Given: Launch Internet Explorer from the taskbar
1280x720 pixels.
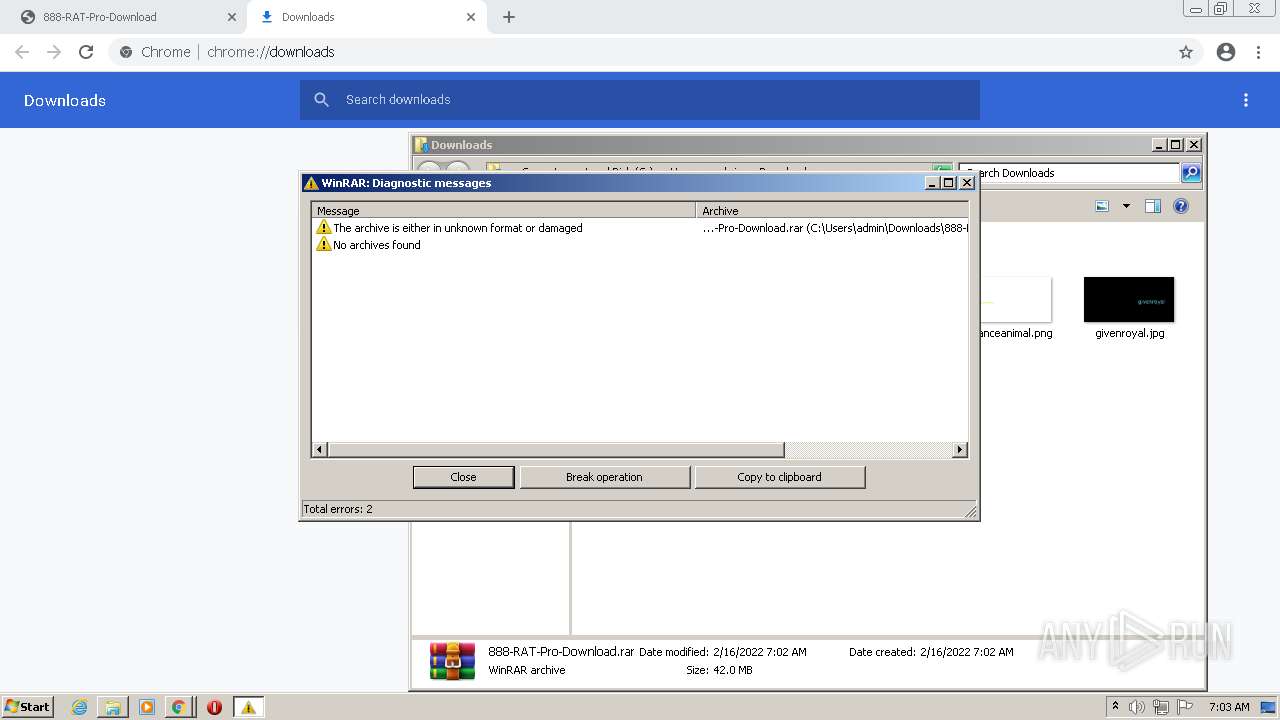Looking at the screenshot, I should tap(79, 707).
